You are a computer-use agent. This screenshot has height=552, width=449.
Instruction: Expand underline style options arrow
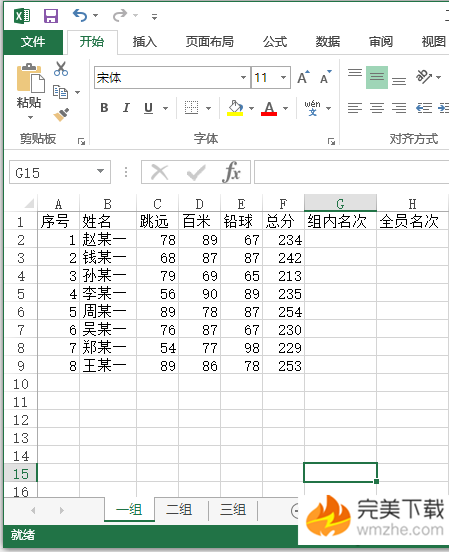165,108
